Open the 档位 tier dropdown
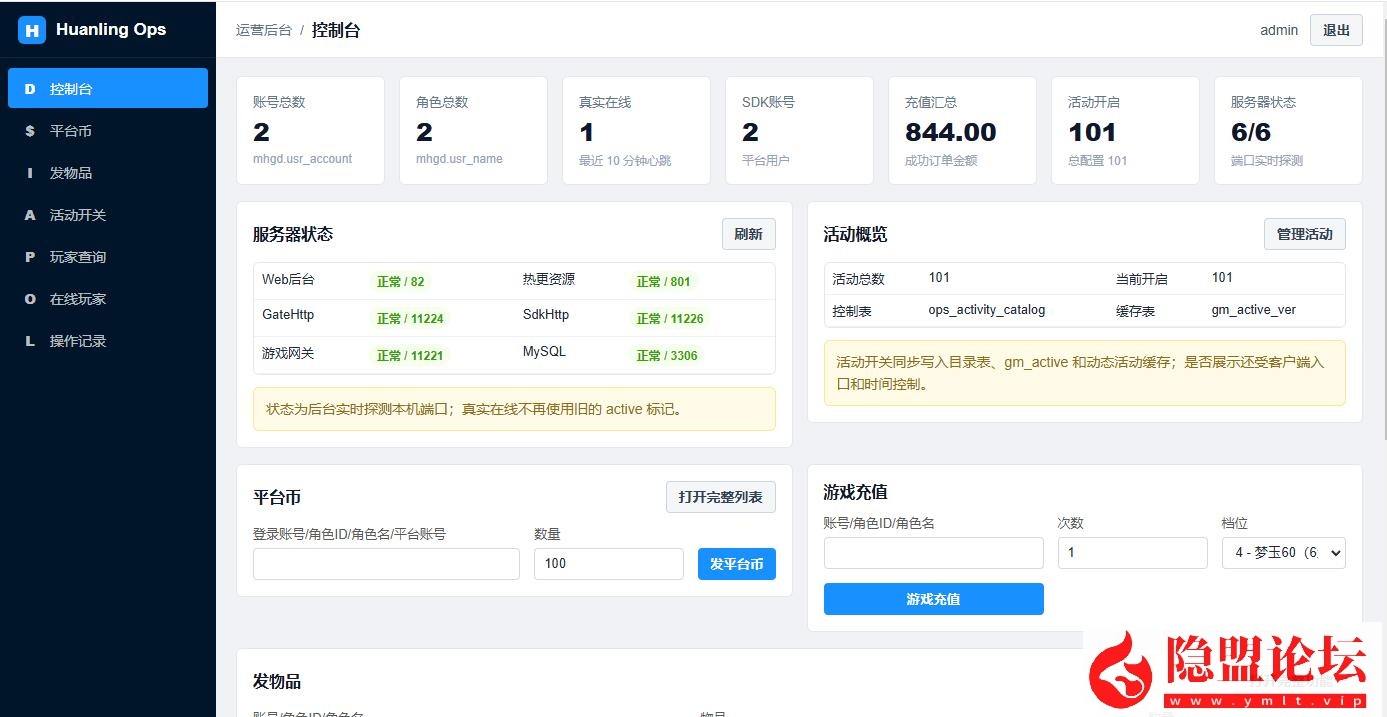This screenshot has height=717, width=1387. click(1283, 553)
